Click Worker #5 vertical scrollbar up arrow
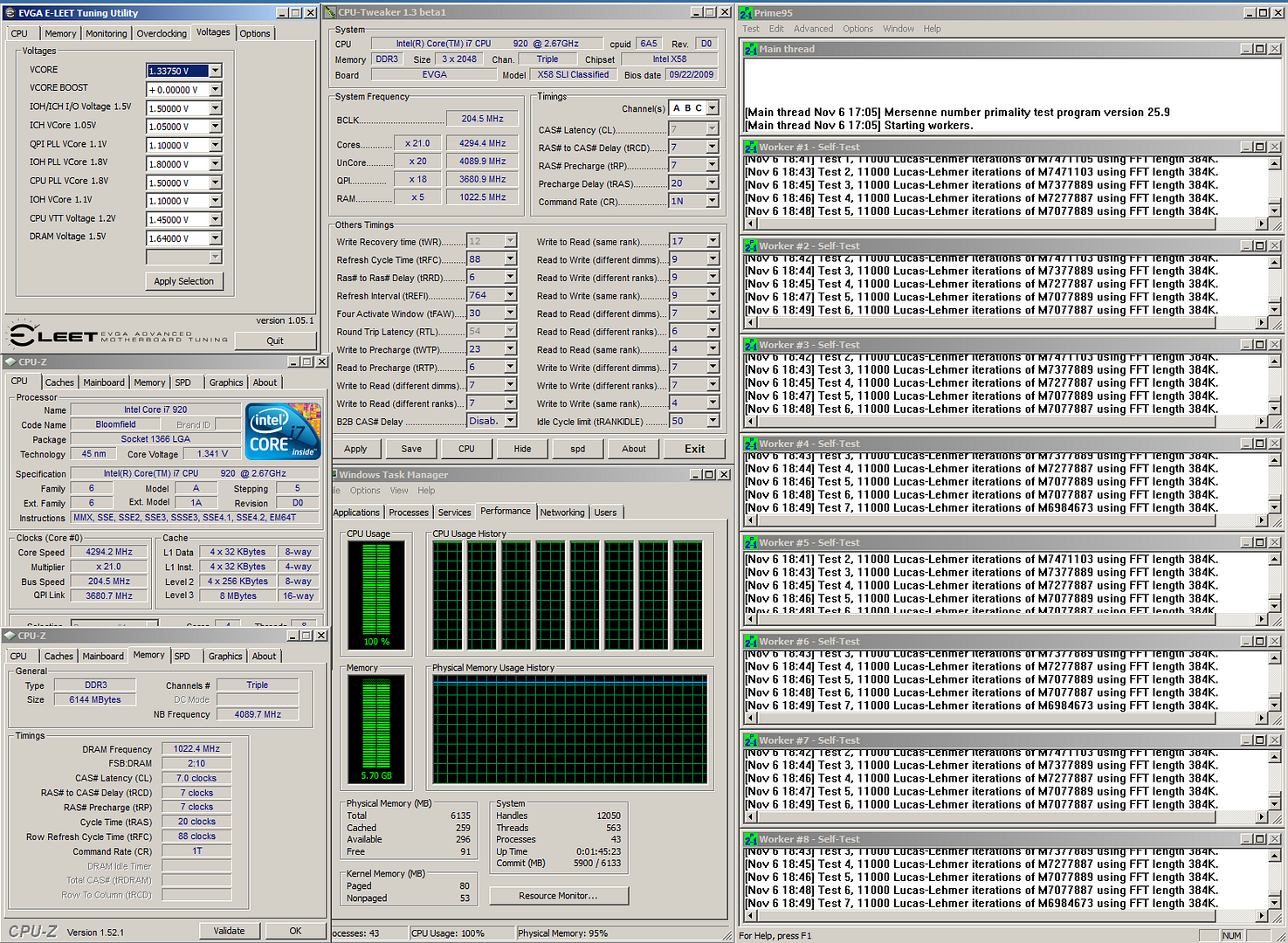Viewport: 1288px width, 943px height. [1274, 558]
